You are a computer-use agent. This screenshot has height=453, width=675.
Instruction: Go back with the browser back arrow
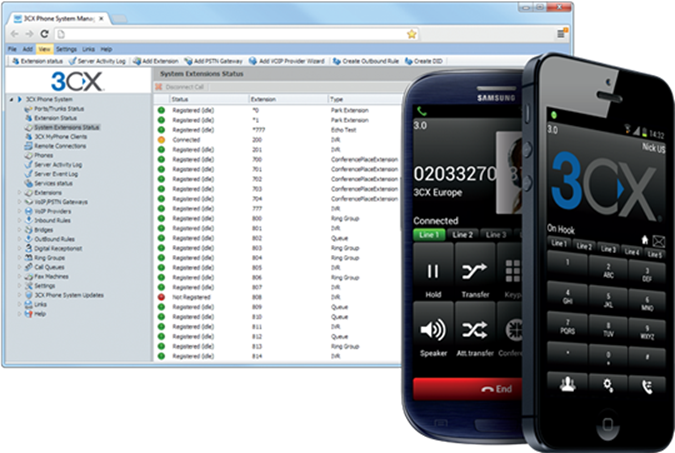coord(15,34)
